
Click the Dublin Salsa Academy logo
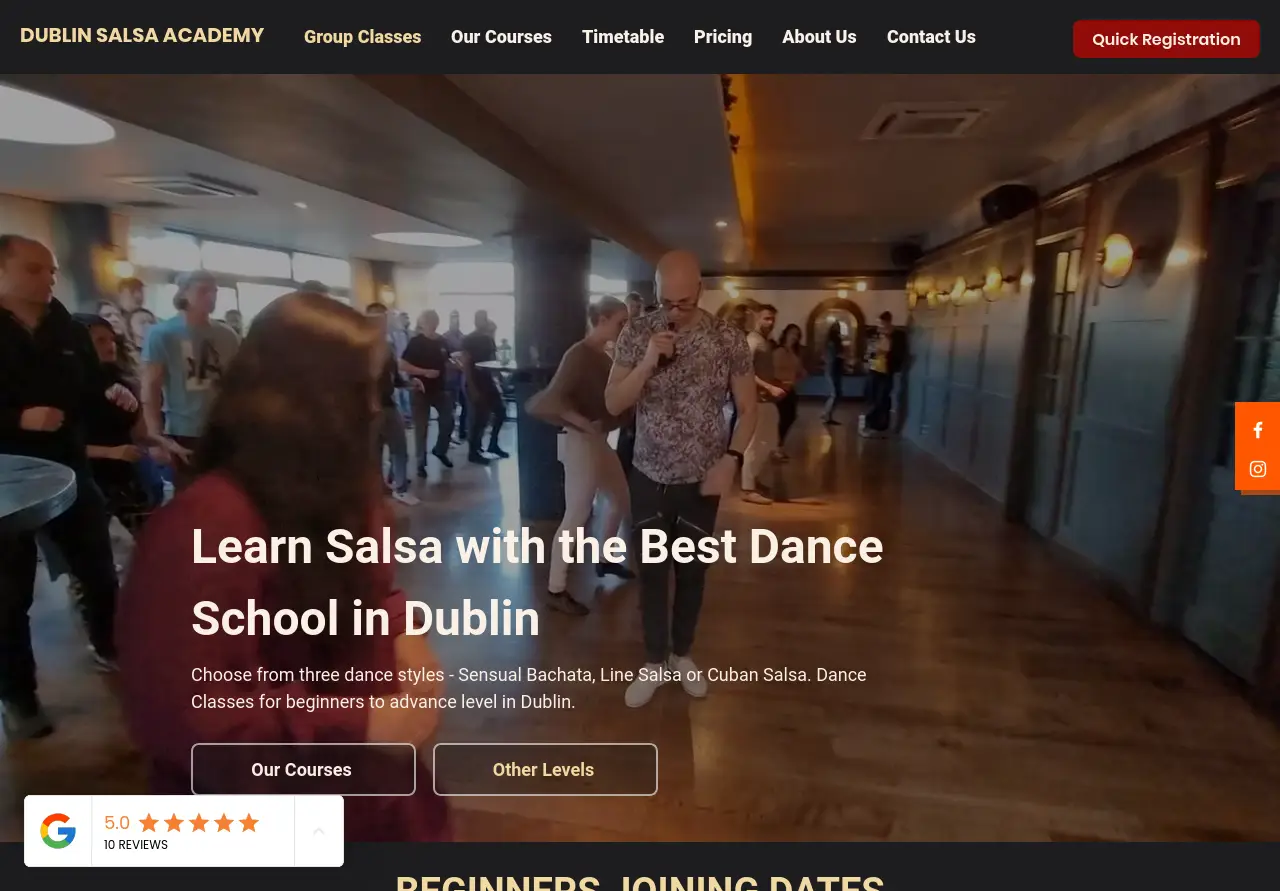pyautogui.click(x=141, y=35)
